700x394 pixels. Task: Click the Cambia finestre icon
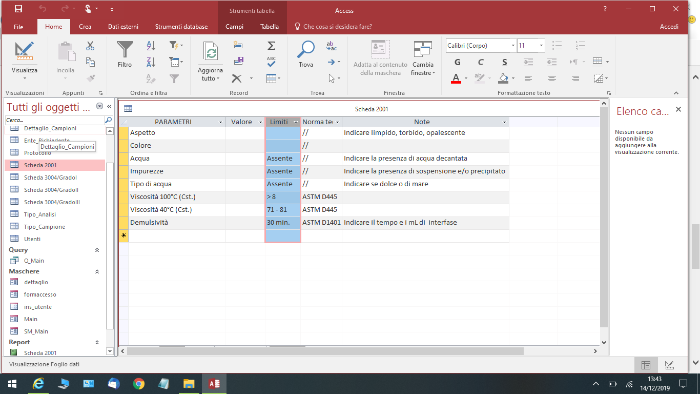(x=422, y=49)
